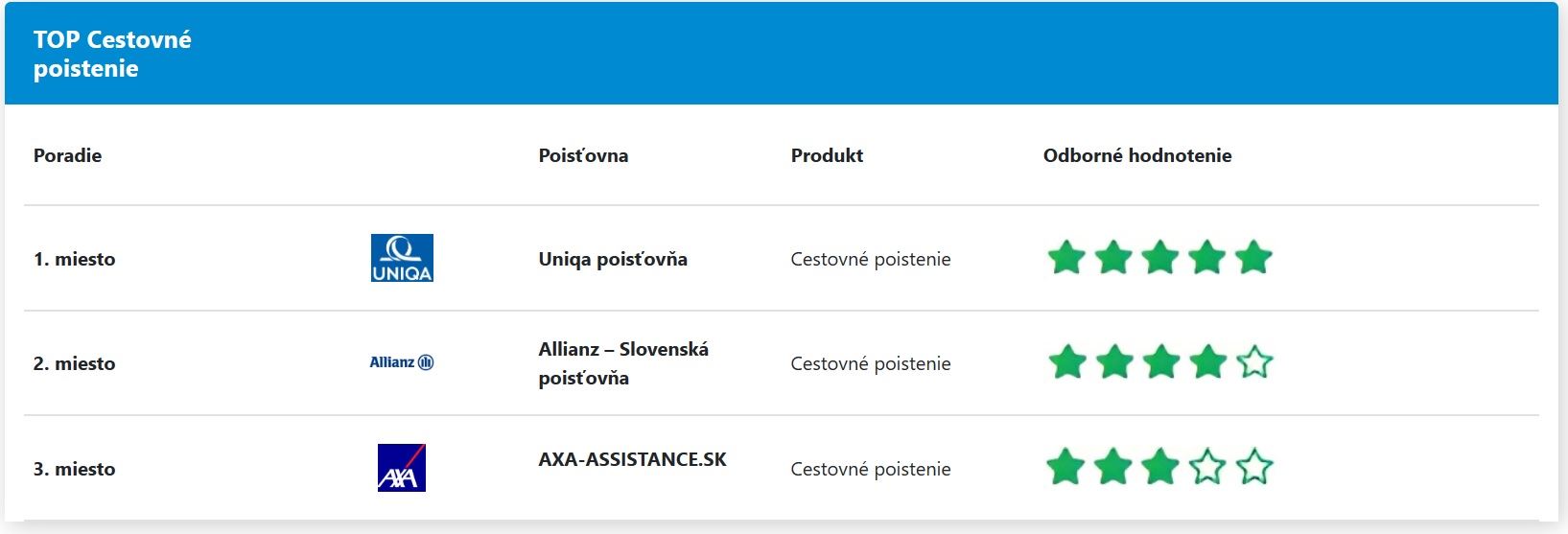The height and width of the screenshot is (534, 1568).
Task: Click the last empty star for AXA
Action: pos(1254,468)
